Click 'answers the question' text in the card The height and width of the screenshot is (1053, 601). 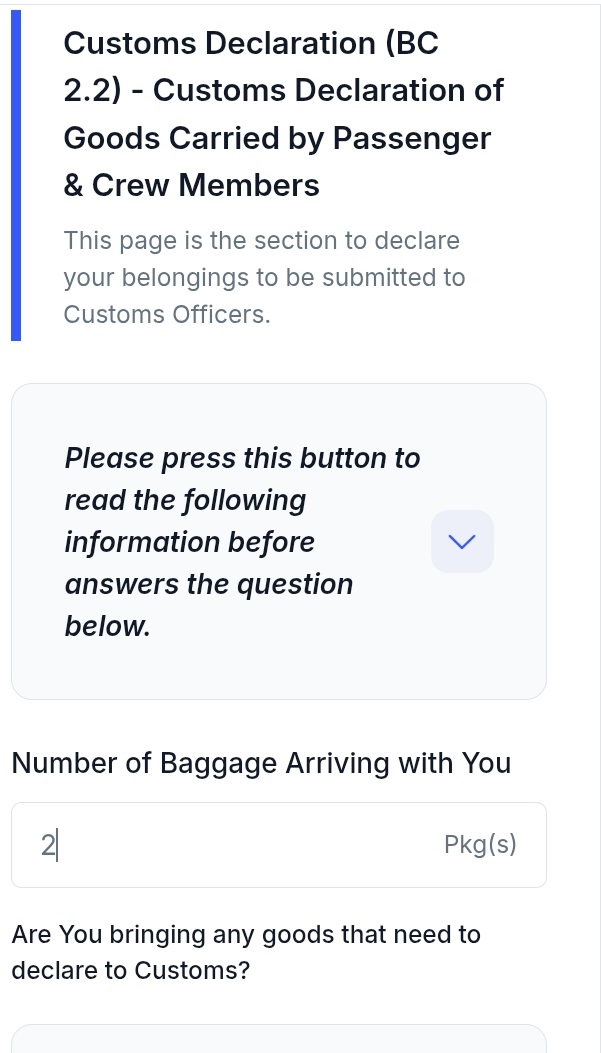click(x=208, y=584)
